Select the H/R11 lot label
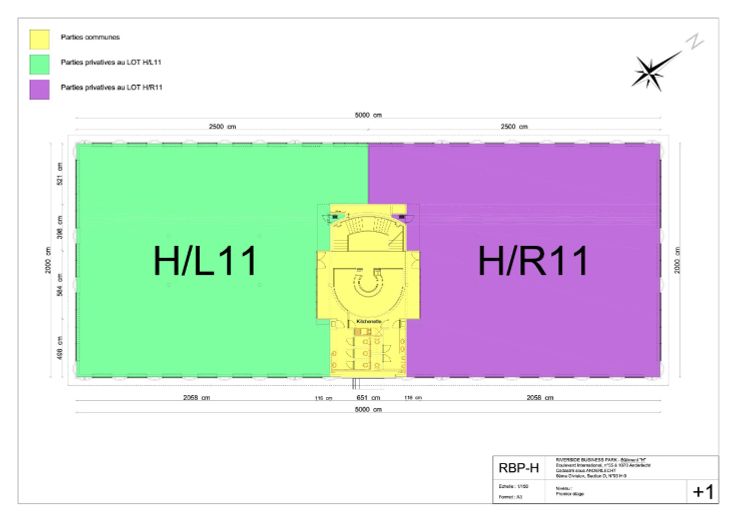Image resolution: width=736 pixels, height=521 pixels. click(x=533, y=261)
